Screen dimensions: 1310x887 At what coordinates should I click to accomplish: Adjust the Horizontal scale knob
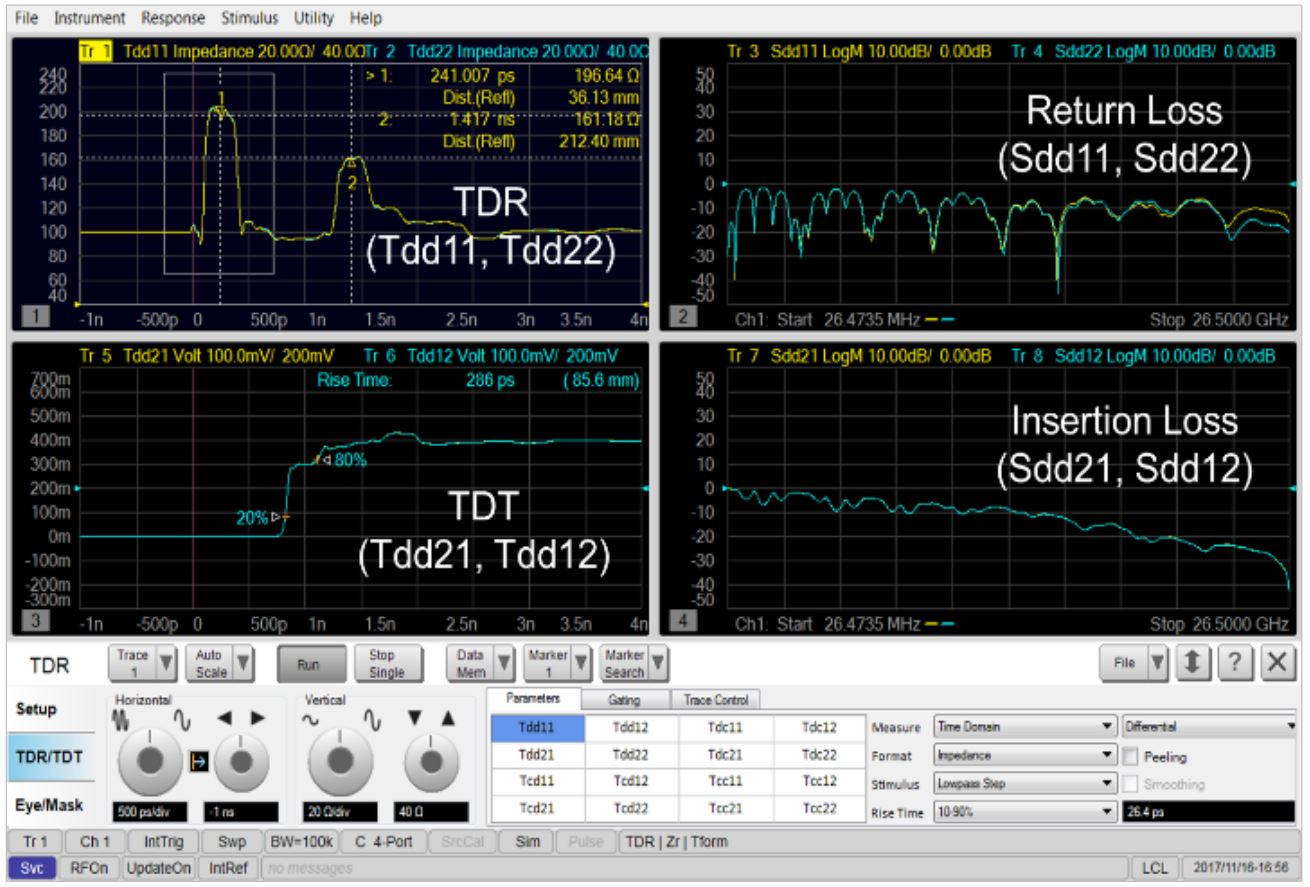point(148,761)
